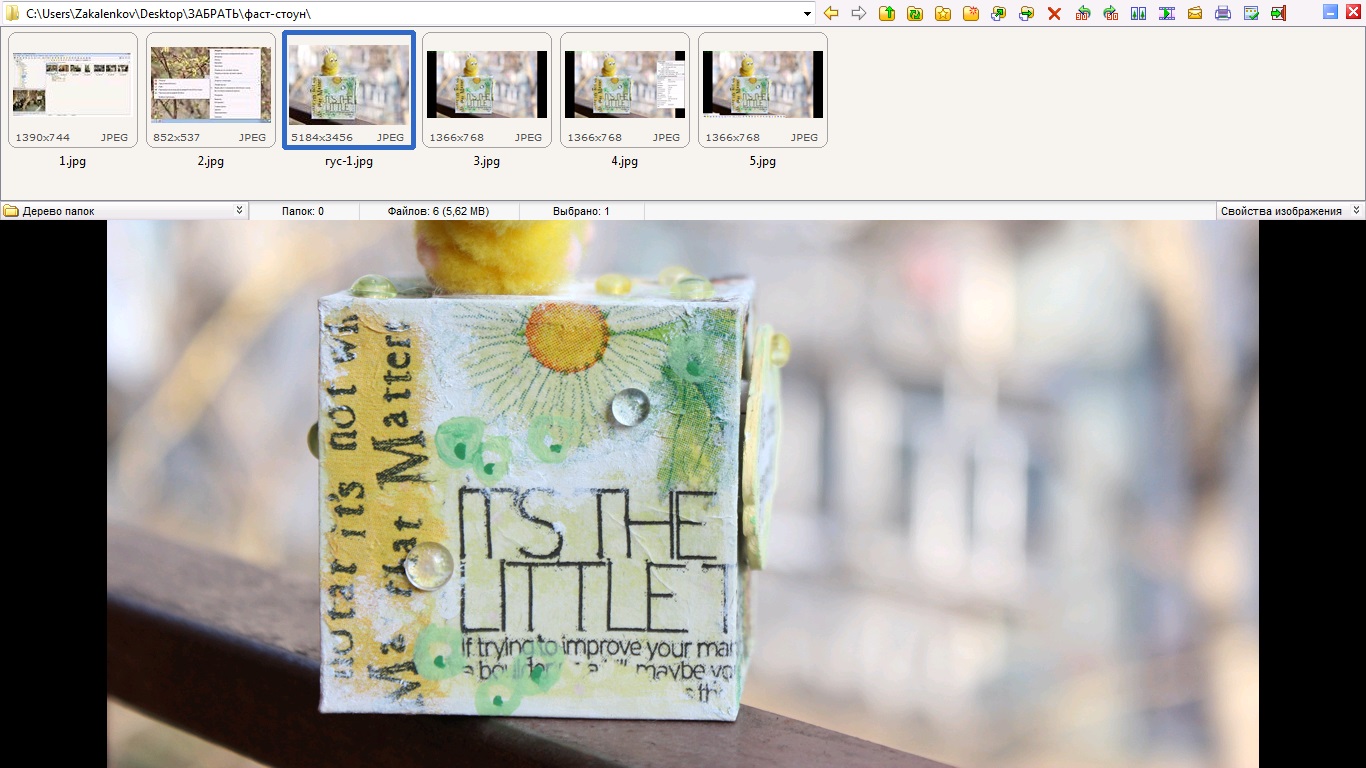Click status text Выбрано: 1
Image resolution: width=1366 pixels, height=768 pixels.
581,211
